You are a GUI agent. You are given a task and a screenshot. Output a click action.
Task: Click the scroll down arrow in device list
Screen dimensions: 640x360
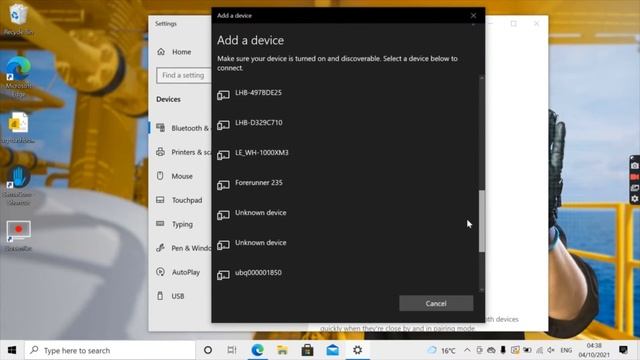tap(482, 290)
